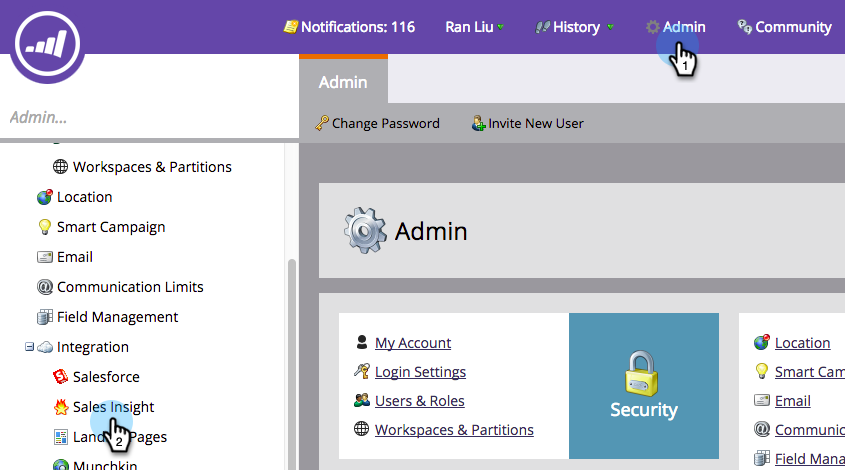This screenshot has height=470, width=845.
Task: Open the Admin menu in top bar
Action: click(676, 27)
